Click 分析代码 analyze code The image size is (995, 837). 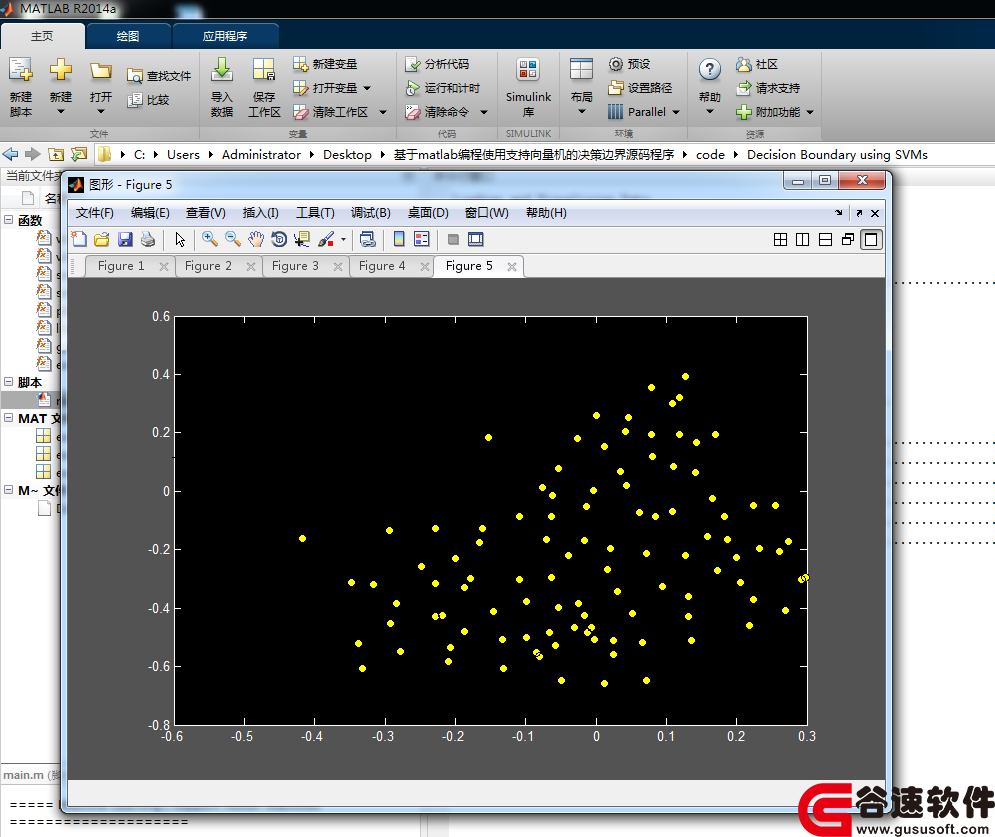[x=437, y=64]
